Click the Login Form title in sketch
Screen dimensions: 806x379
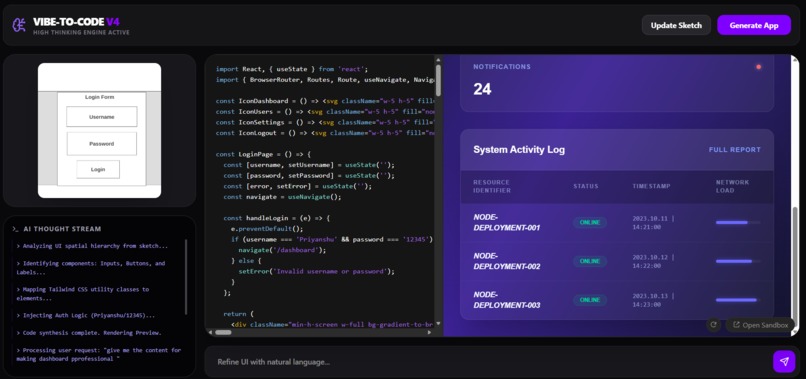point(100,97)
